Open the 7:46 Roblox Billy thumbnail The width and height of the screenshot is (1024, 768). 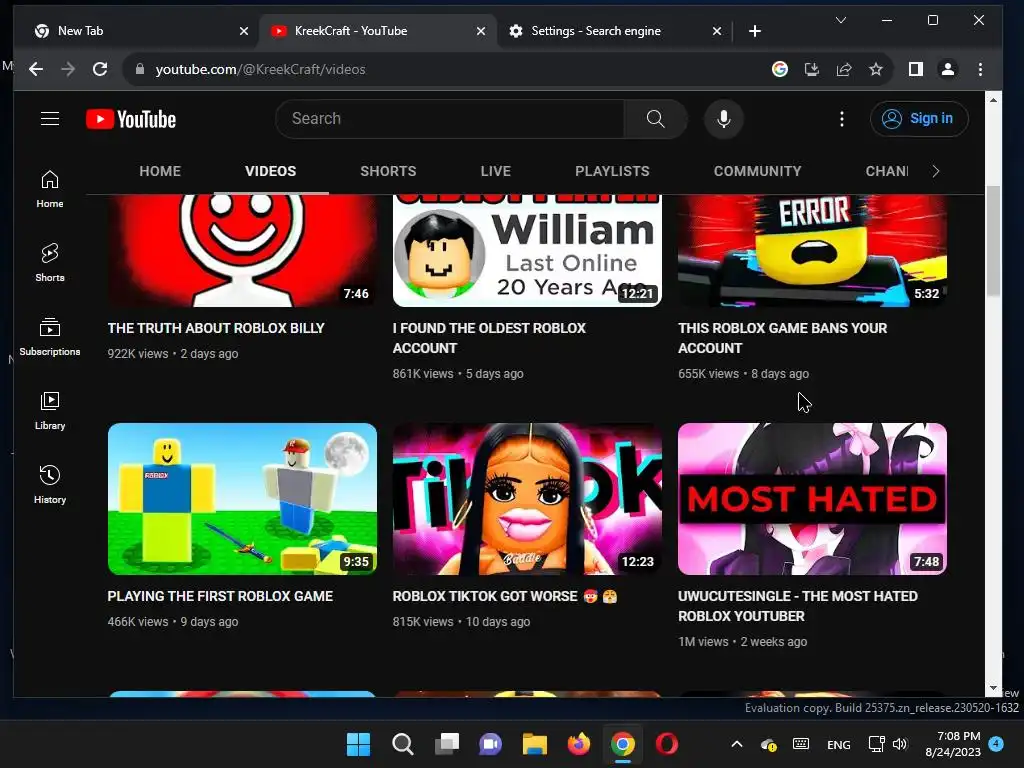pos(242,251)
